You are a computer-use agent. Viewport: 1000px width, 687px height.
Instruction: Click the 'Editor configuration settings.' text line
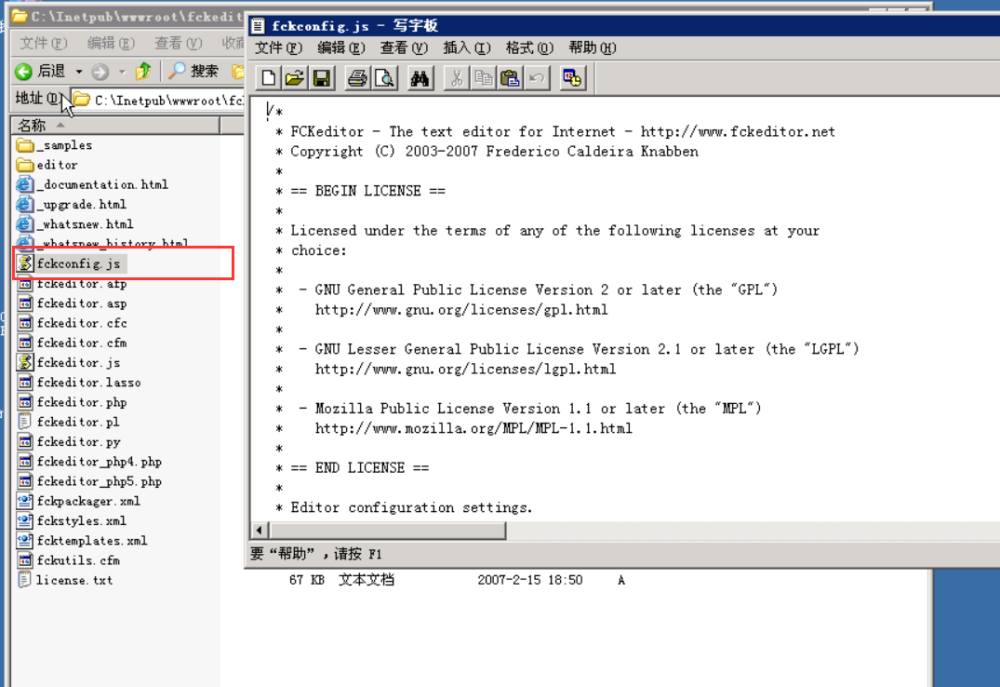pos(411,508)
